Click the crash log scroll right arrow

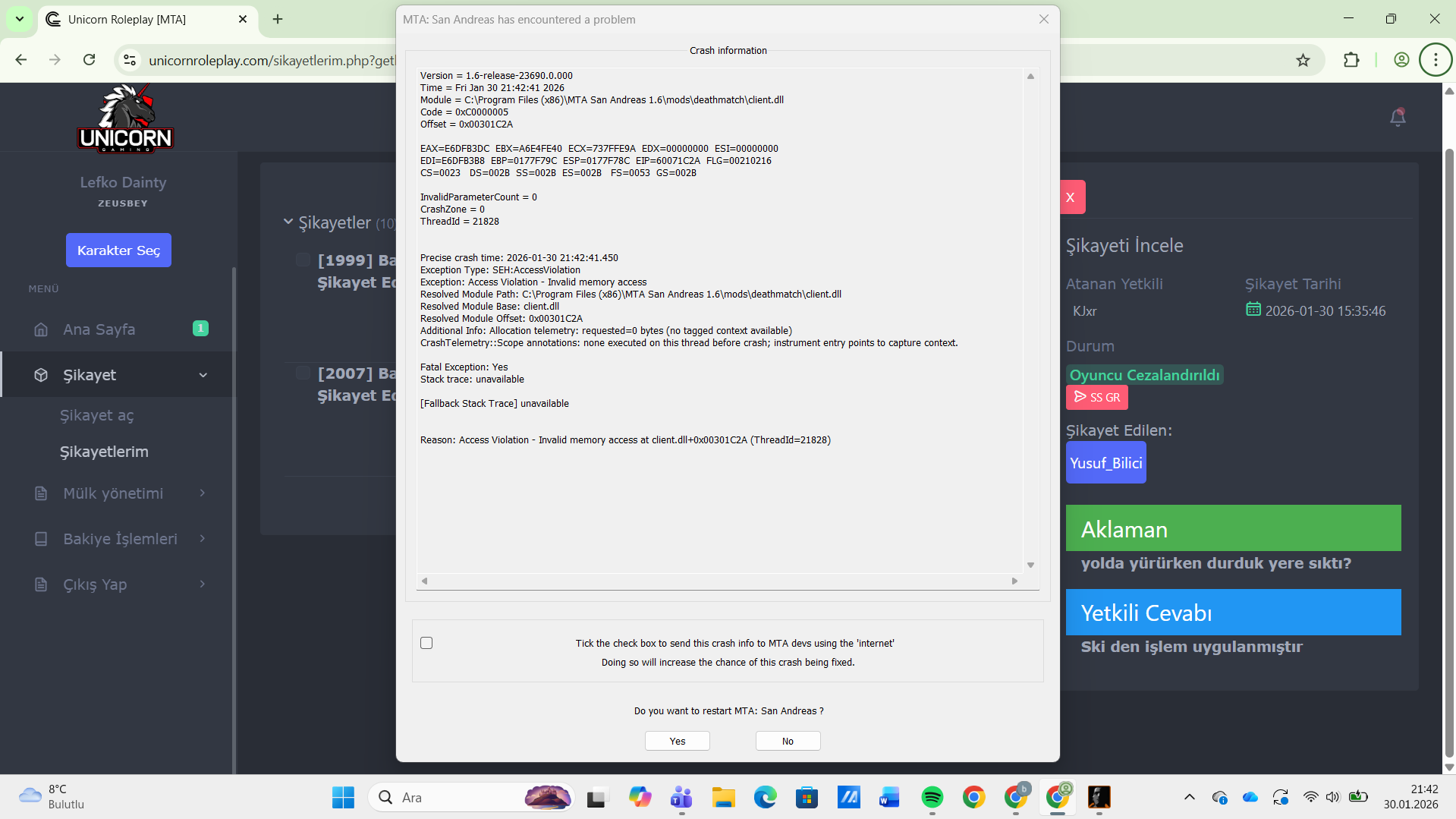pos(1014,581)
